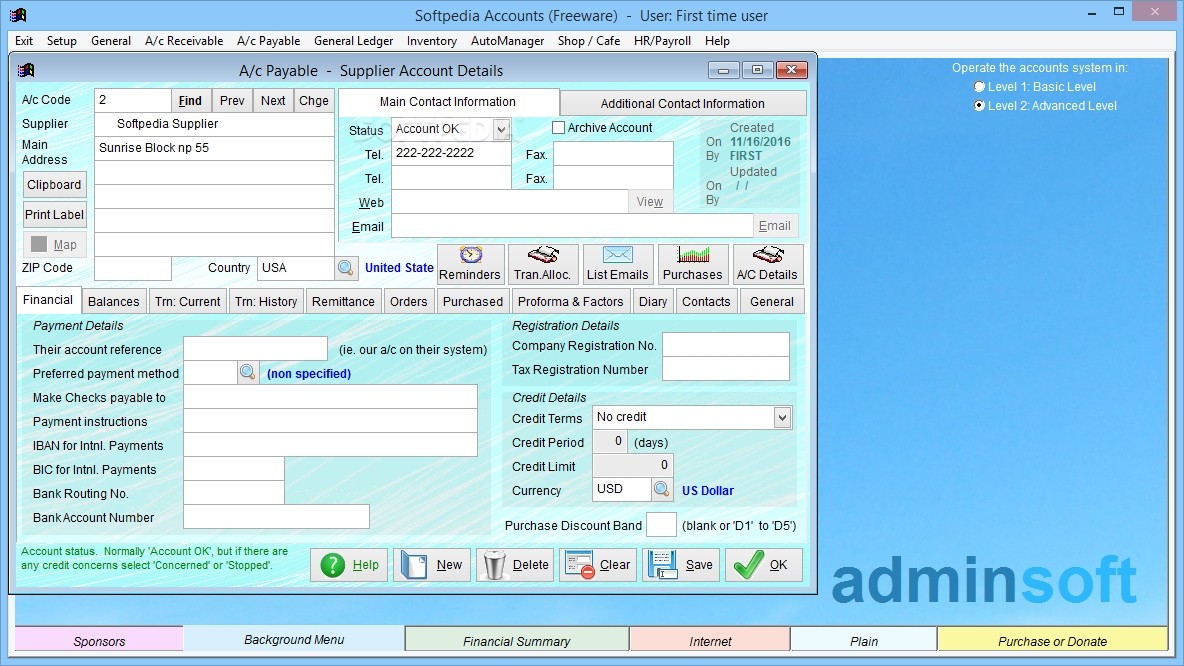Select Level 2: Advanced Level radio button
This screenshot has height=666, width=1184.
979,106
